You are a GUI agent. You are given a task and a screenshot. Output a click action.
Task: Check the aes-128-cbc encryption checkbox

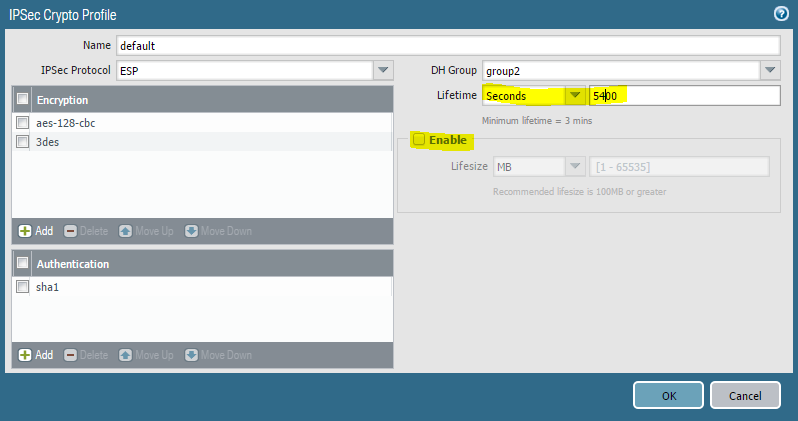pyautogui.click(x=22, y=123)
